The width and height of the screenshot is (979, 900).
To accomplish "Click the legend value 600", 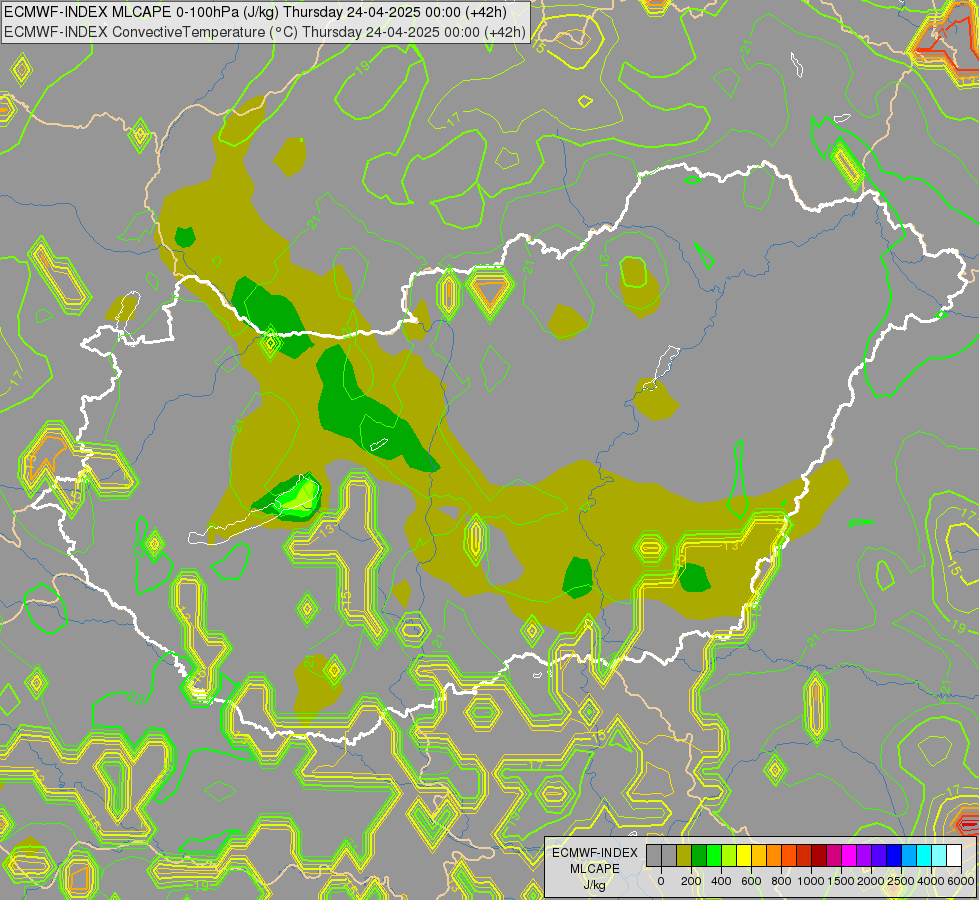I will pos(751,881).
